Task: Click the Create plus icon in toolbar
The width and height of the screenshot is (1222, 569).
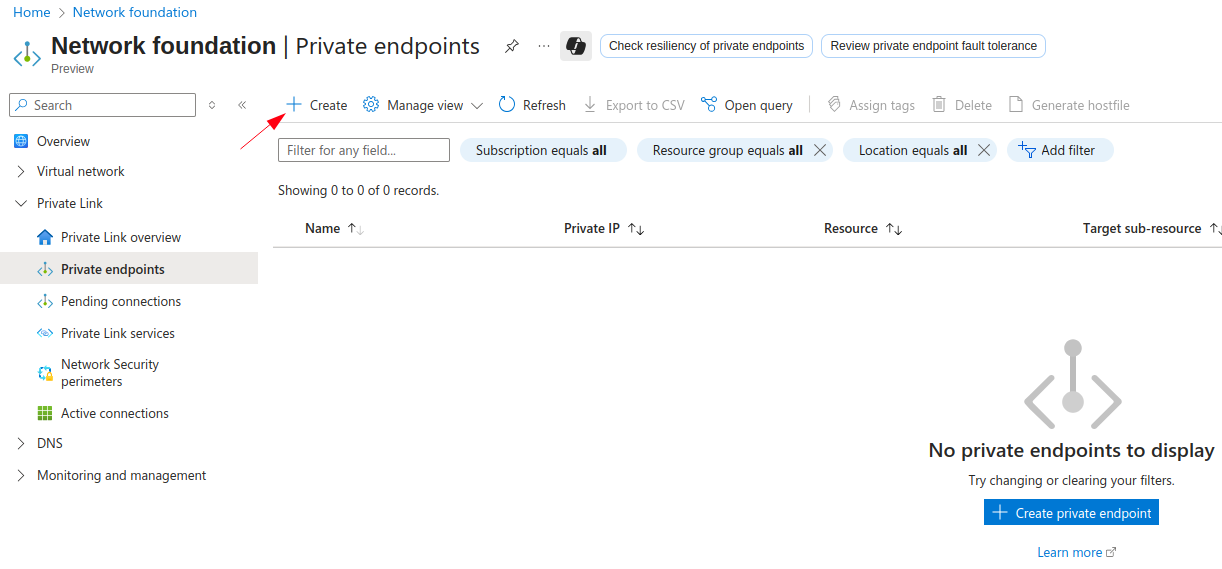Action: tap(294, 105)
